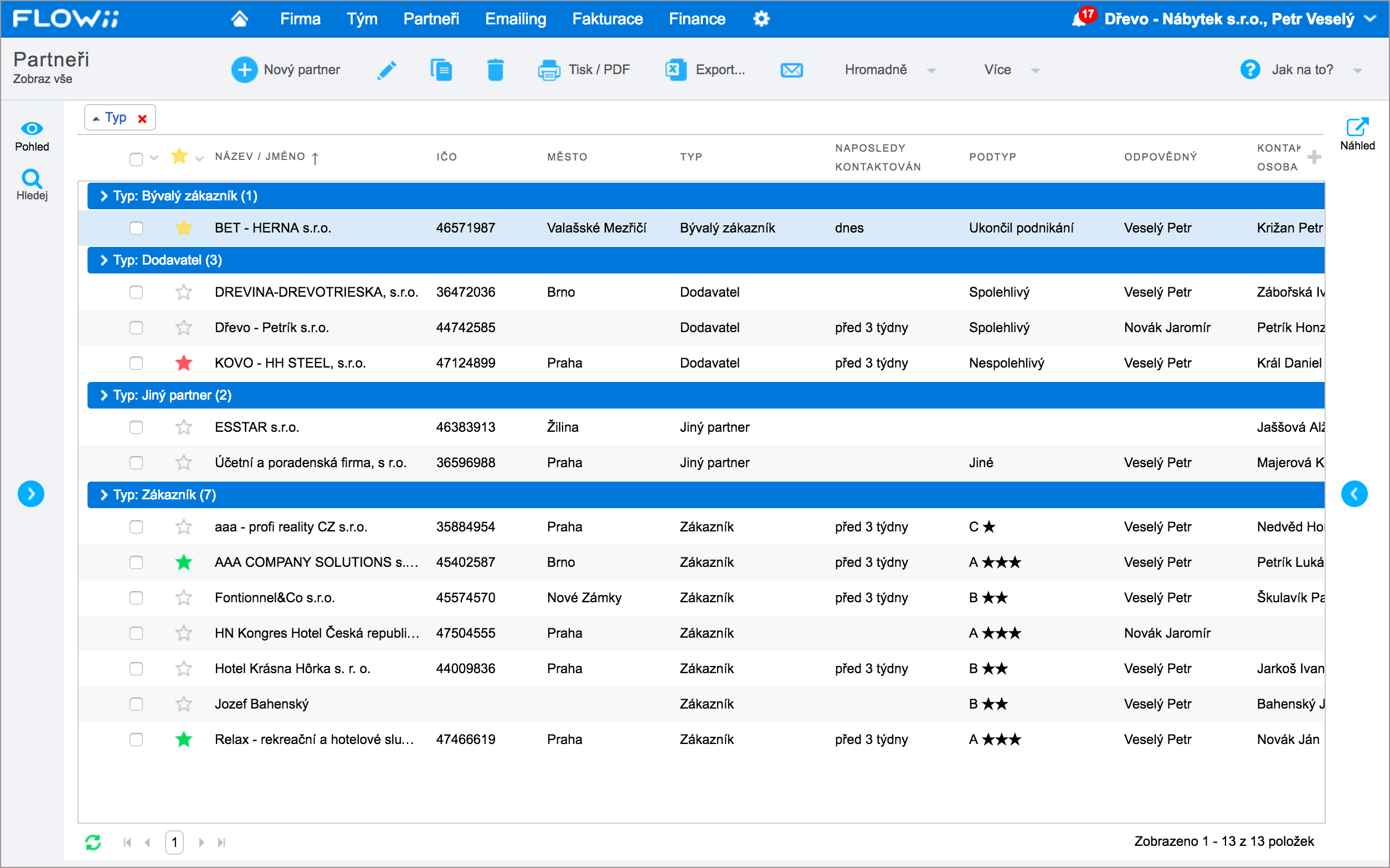Open the Relax - rekreační a hotelové row

[x=701, y=740]
